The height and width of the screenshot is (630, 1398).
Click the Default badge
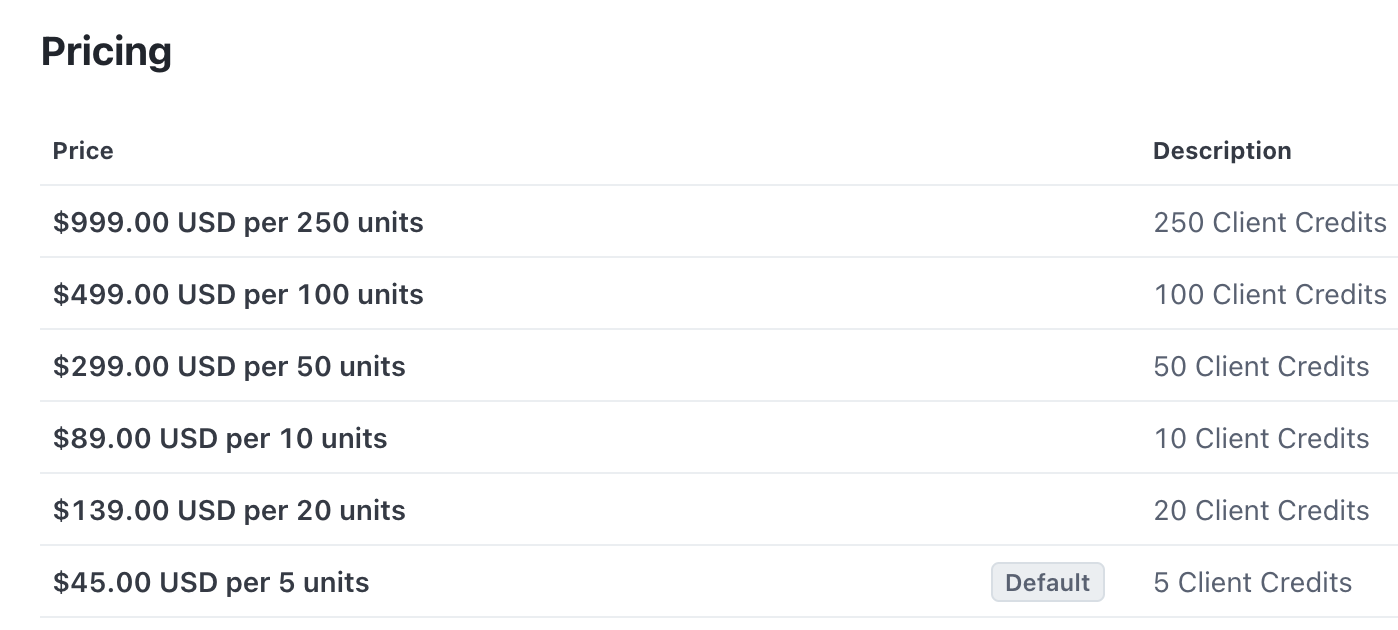pyautogui.click(x=1047, y=582)
